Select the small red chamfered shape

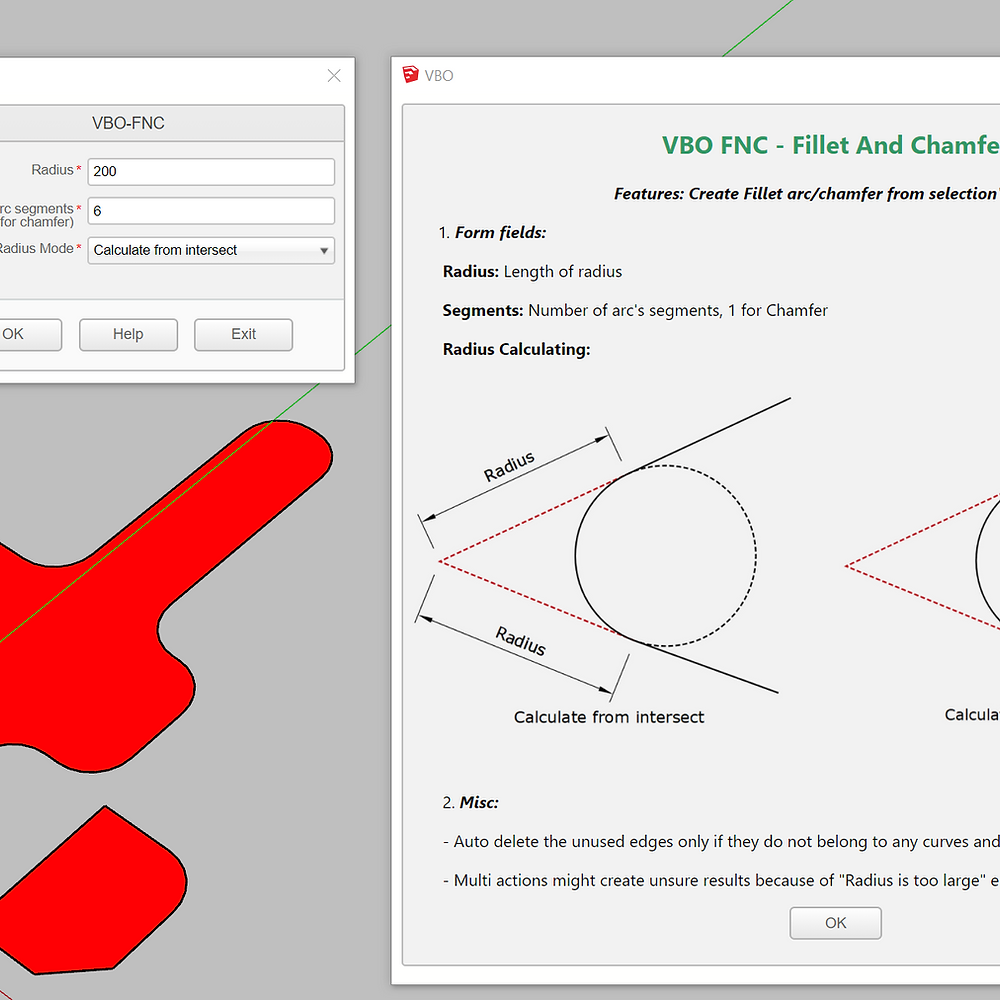click(x=100, y=890)
